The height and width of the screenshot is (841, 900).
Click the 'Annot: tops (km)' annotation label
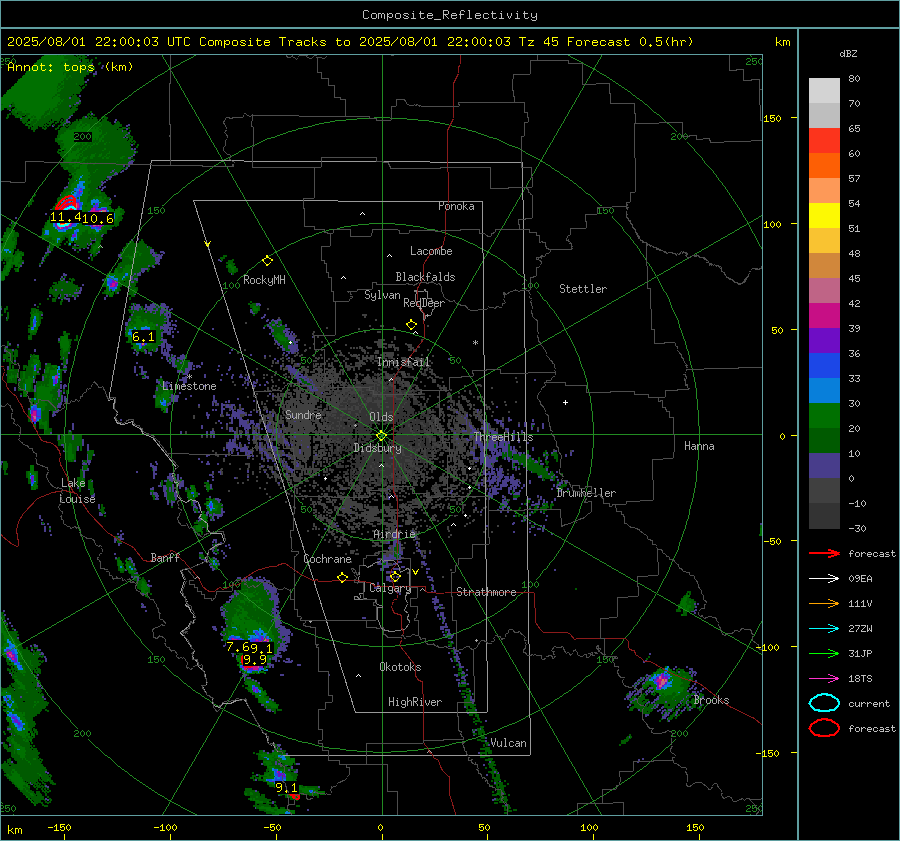click(70, 67)
